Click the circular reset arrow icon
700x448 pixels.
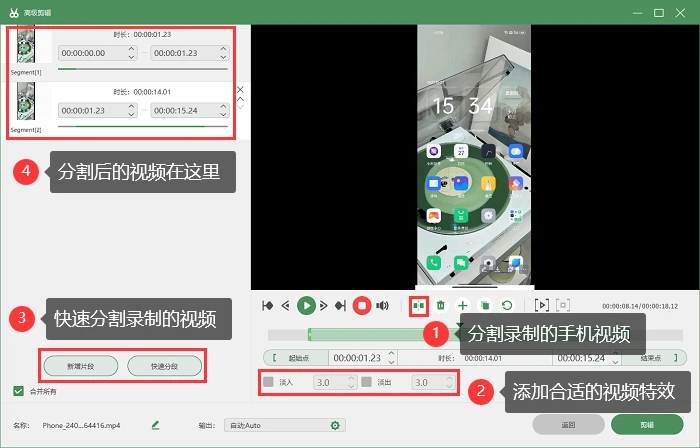pyautogui.click(x=507, y=306)
